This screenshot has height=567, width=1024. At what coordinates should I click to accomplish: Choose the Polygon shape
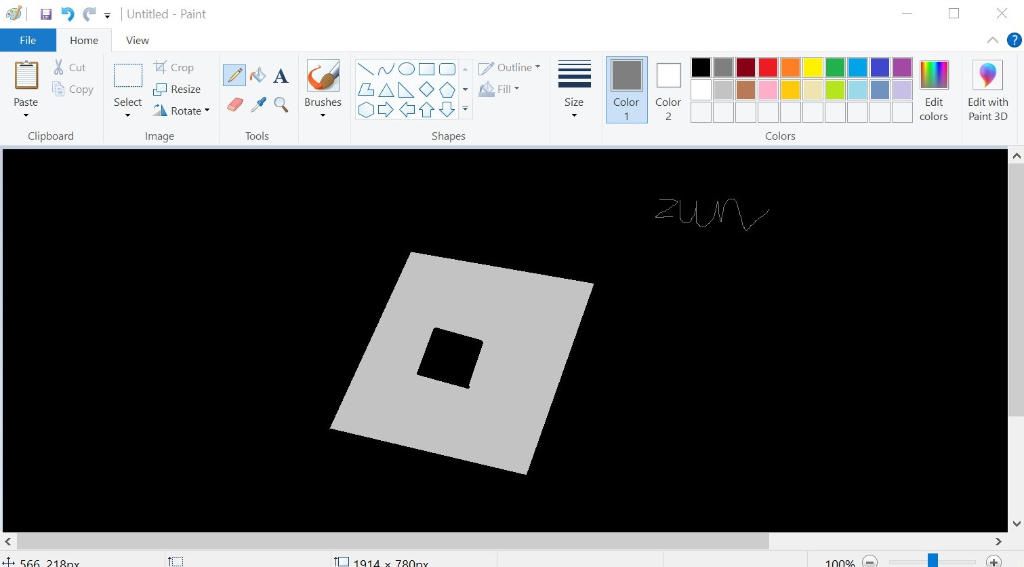pos(366,89)
